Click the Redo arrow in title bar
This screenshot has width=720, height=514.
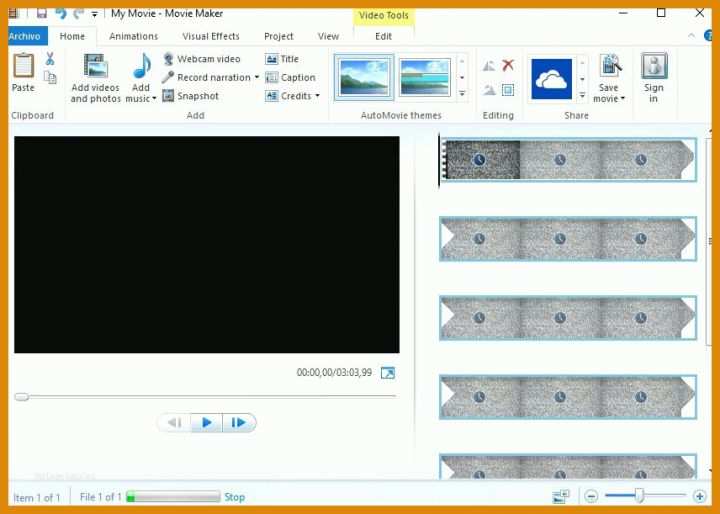point(79,13)
